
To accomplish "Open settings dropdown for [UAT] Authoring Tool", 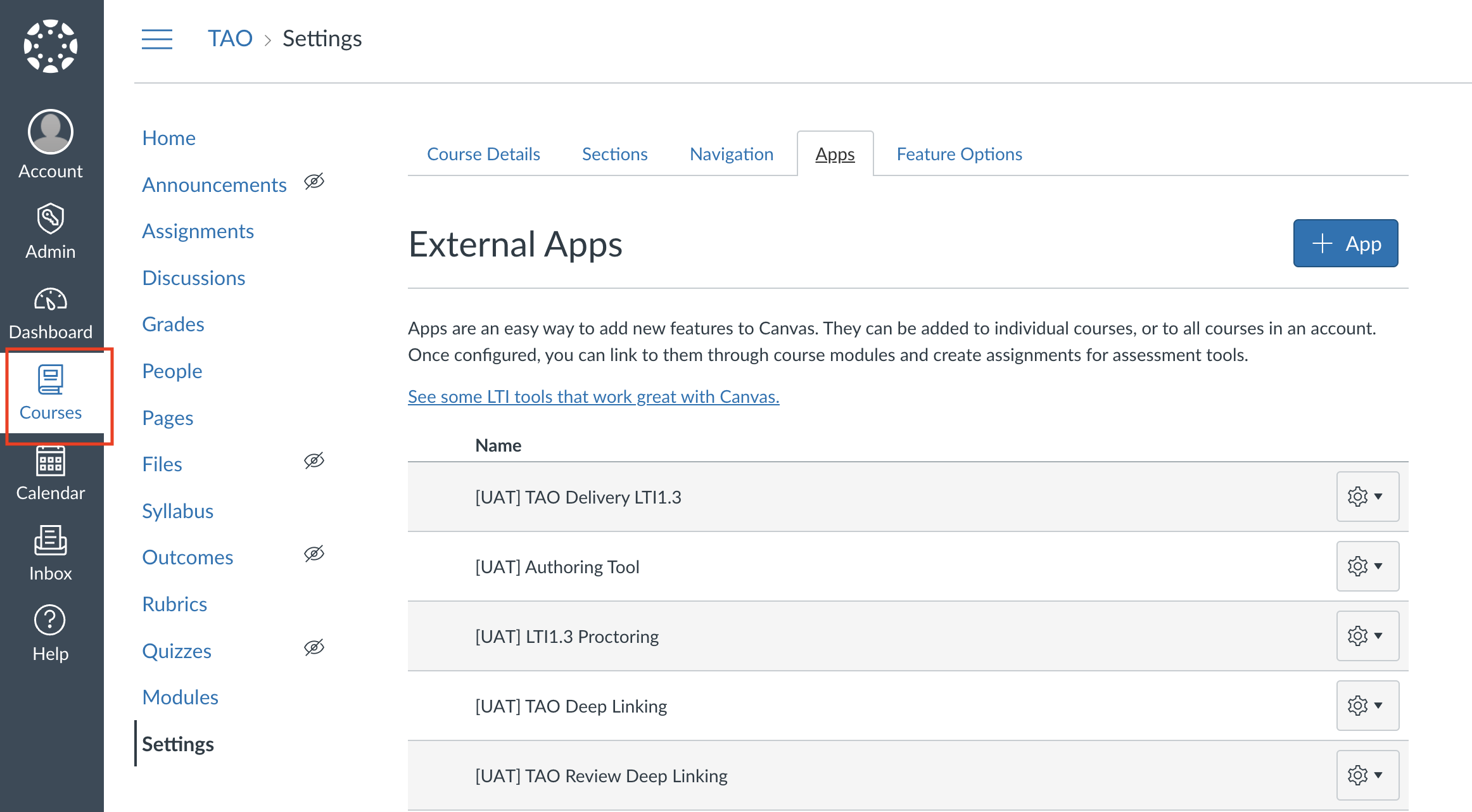I will [x=1367, y=566].
